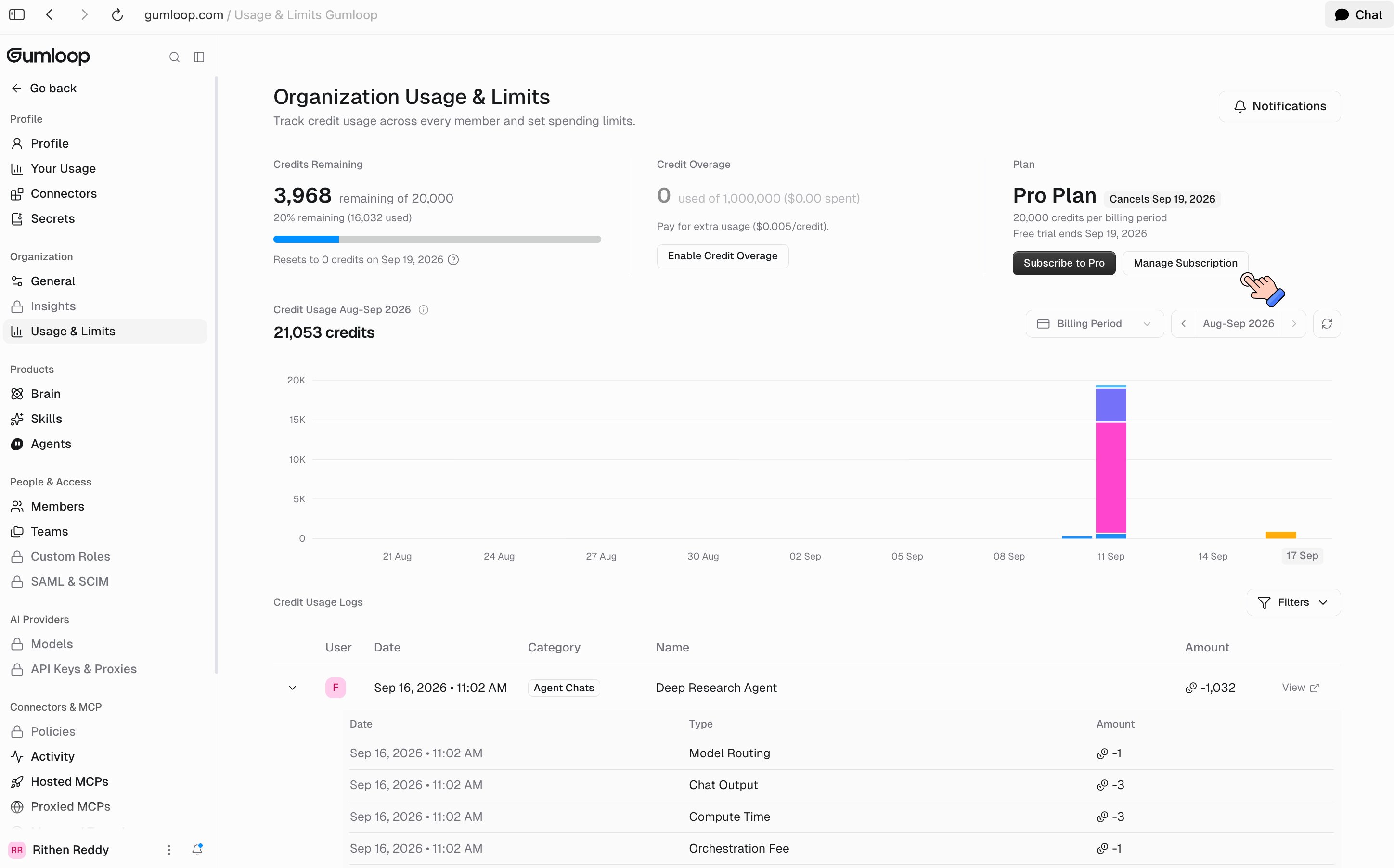Image resolution: width=1394 pixels, height=868 pixels.
Task: Open the Connectors page
Action: tap(105, 193)
